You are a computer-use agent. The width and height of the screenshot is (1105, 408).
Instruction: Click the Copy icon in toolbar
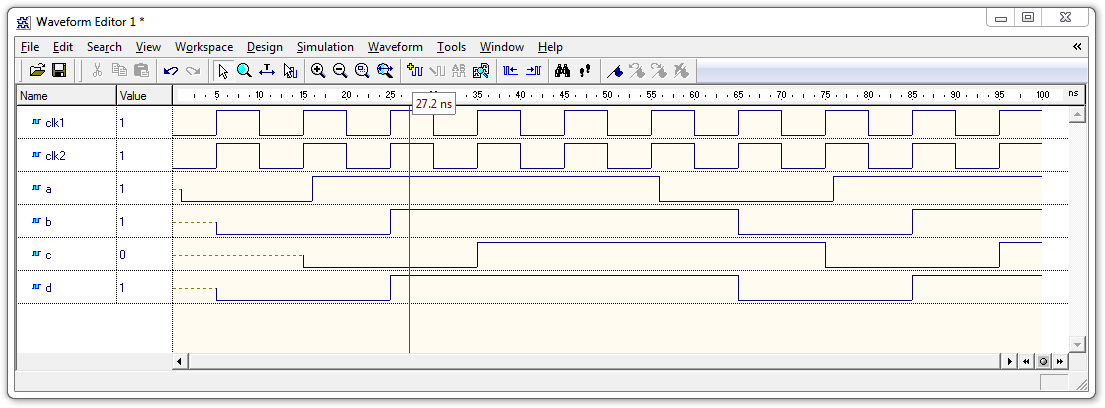(x=119, y=70)
